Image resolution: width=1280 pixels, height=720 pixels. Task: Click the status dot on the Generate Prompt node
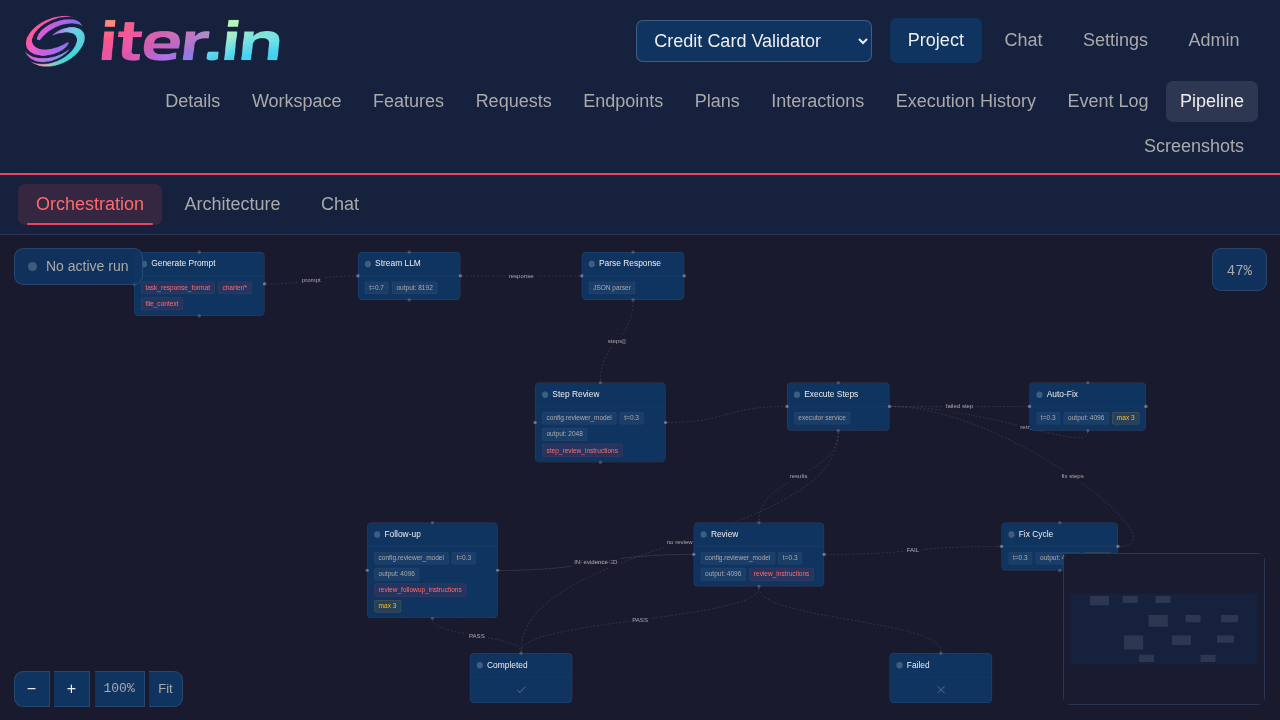point(144,263)
